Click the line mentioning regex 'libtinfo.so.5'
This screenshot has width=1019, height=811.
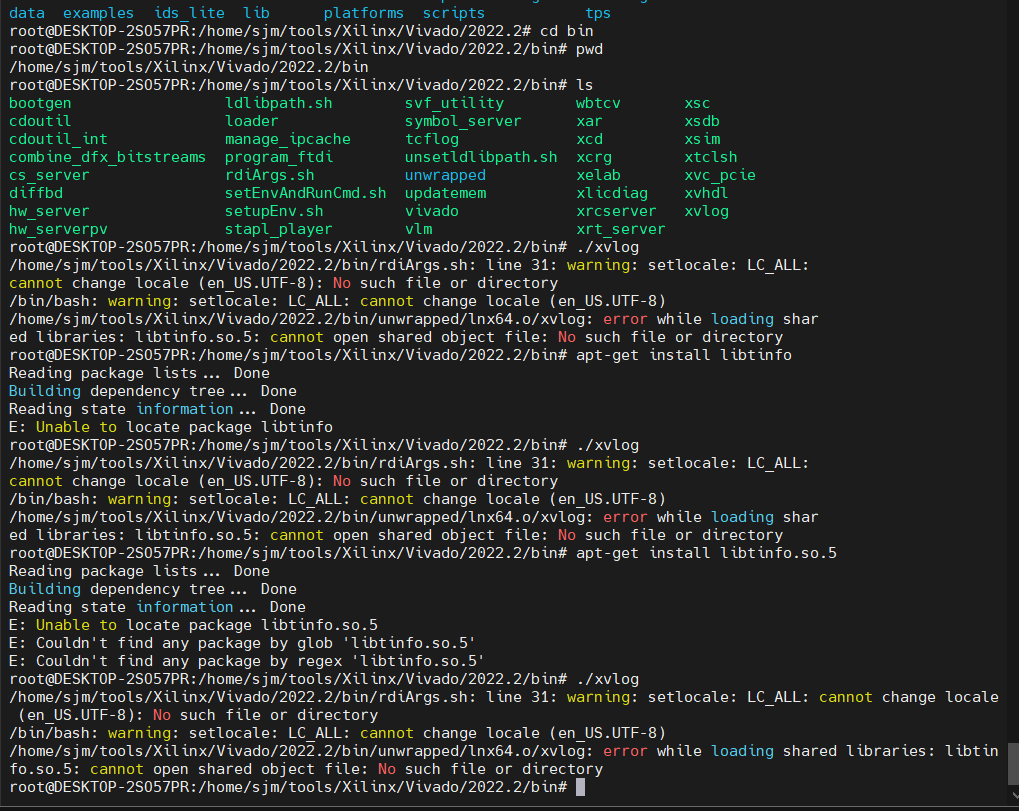(247, 662)
